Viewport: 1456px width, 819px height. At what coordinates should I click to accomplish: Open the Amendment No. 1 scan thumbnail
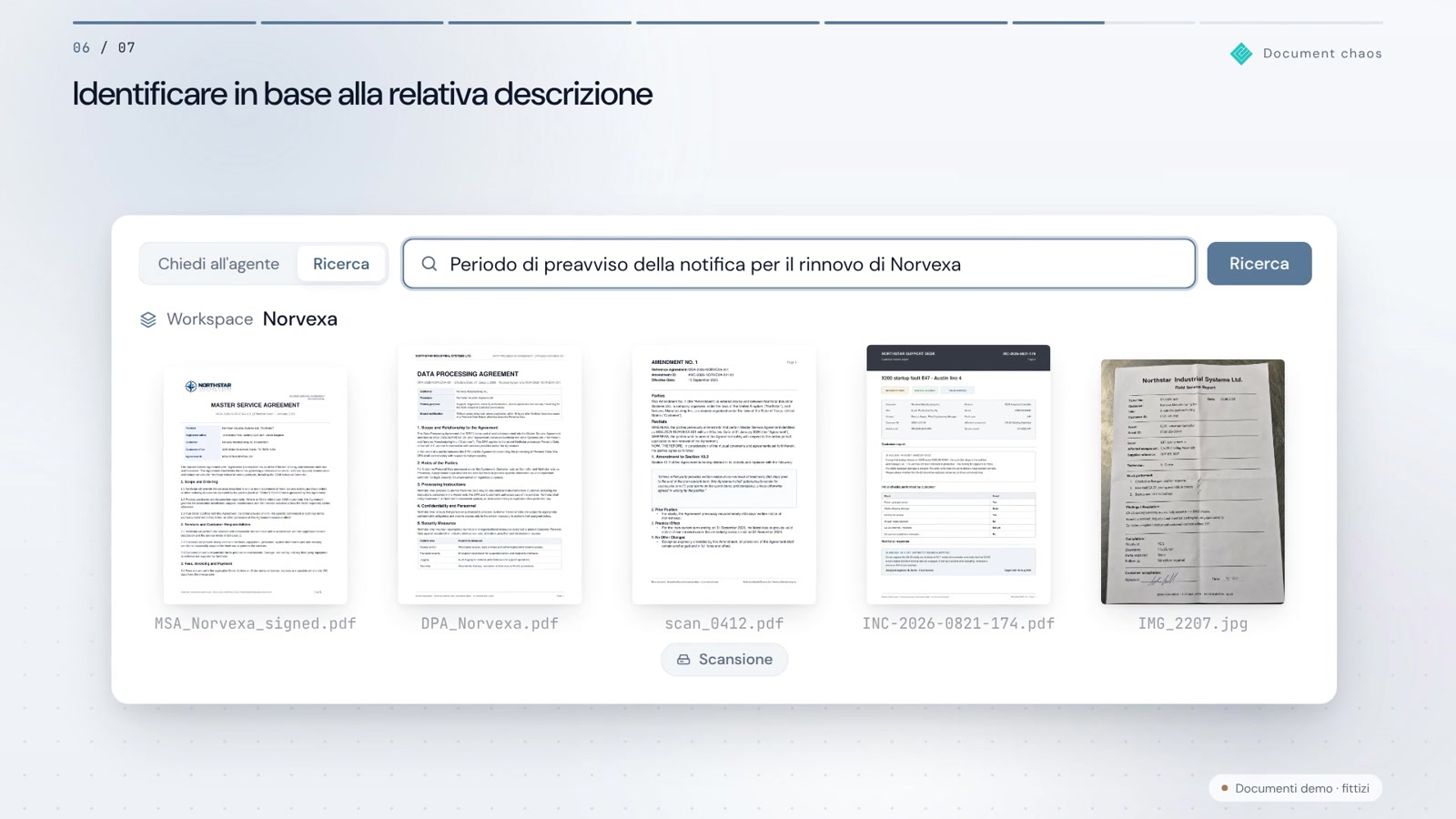click(724, 474)
